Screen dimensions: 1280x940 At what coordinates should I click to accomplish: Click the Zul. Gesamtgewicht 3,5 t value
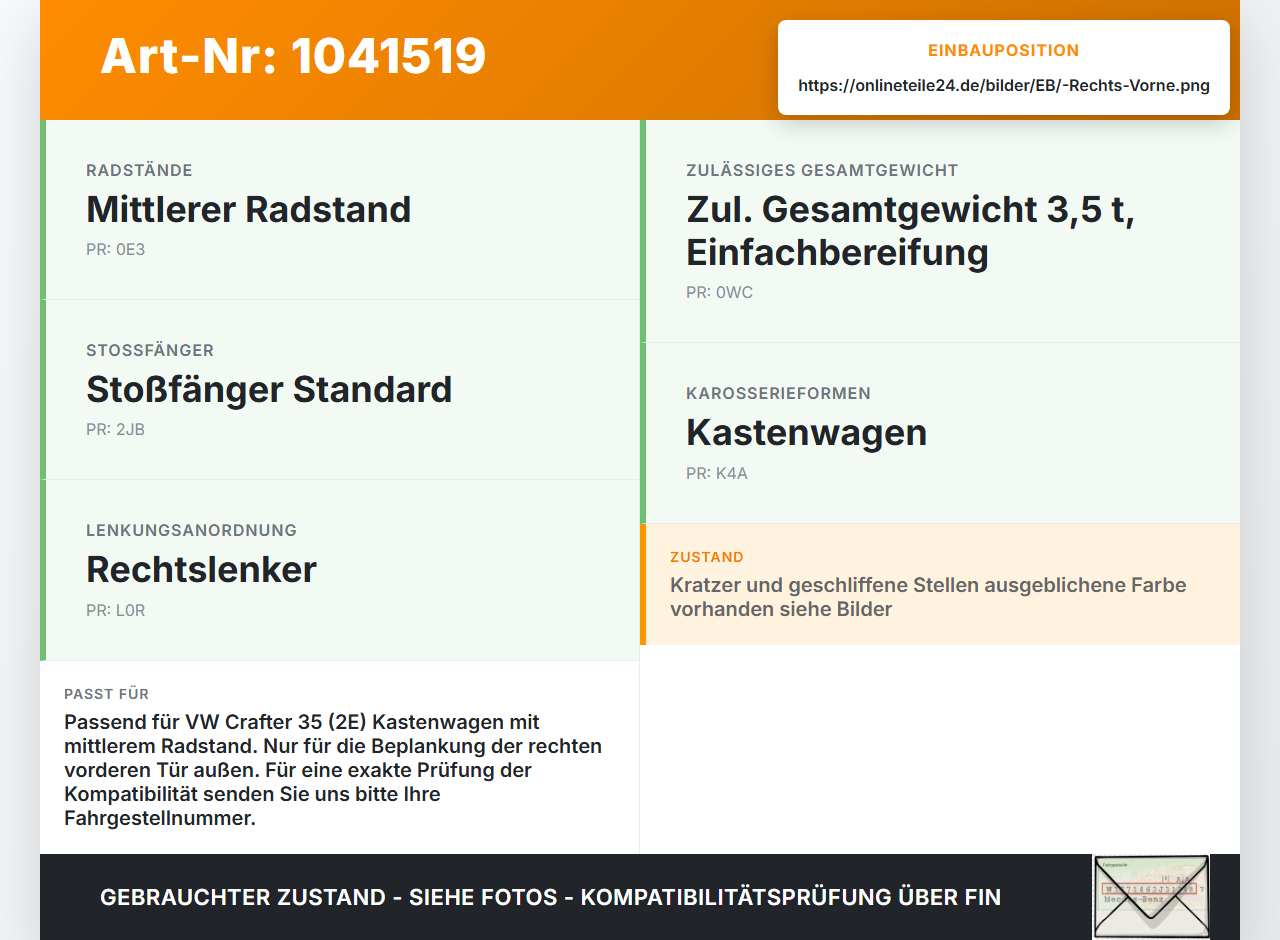(x=910, y=231)
